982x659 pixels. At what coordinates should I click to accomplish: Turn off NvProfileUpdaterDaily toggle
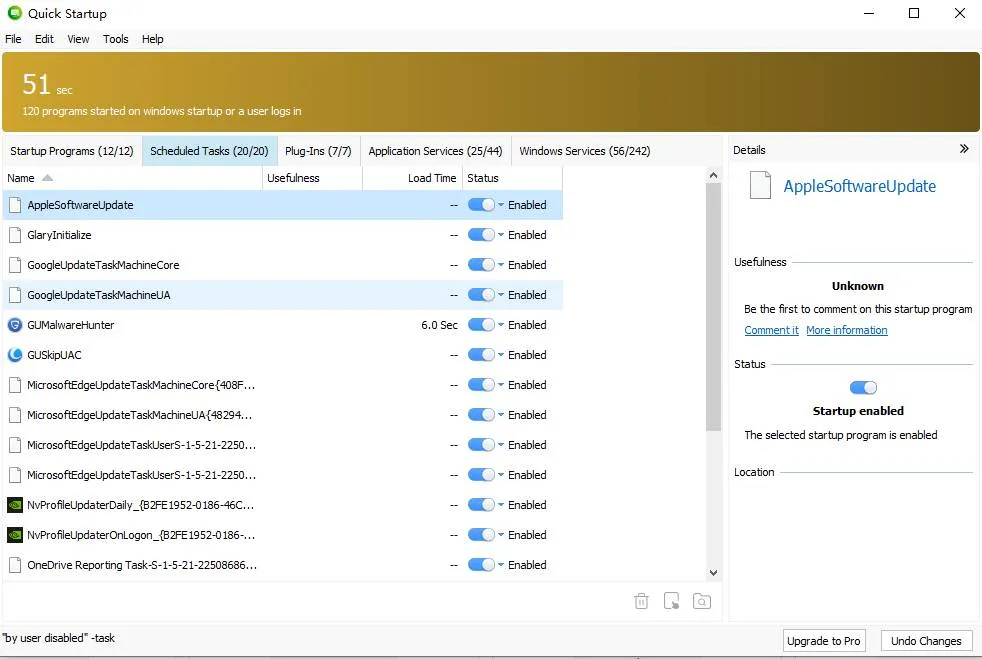pyautogui.click(x=481, y=505)
